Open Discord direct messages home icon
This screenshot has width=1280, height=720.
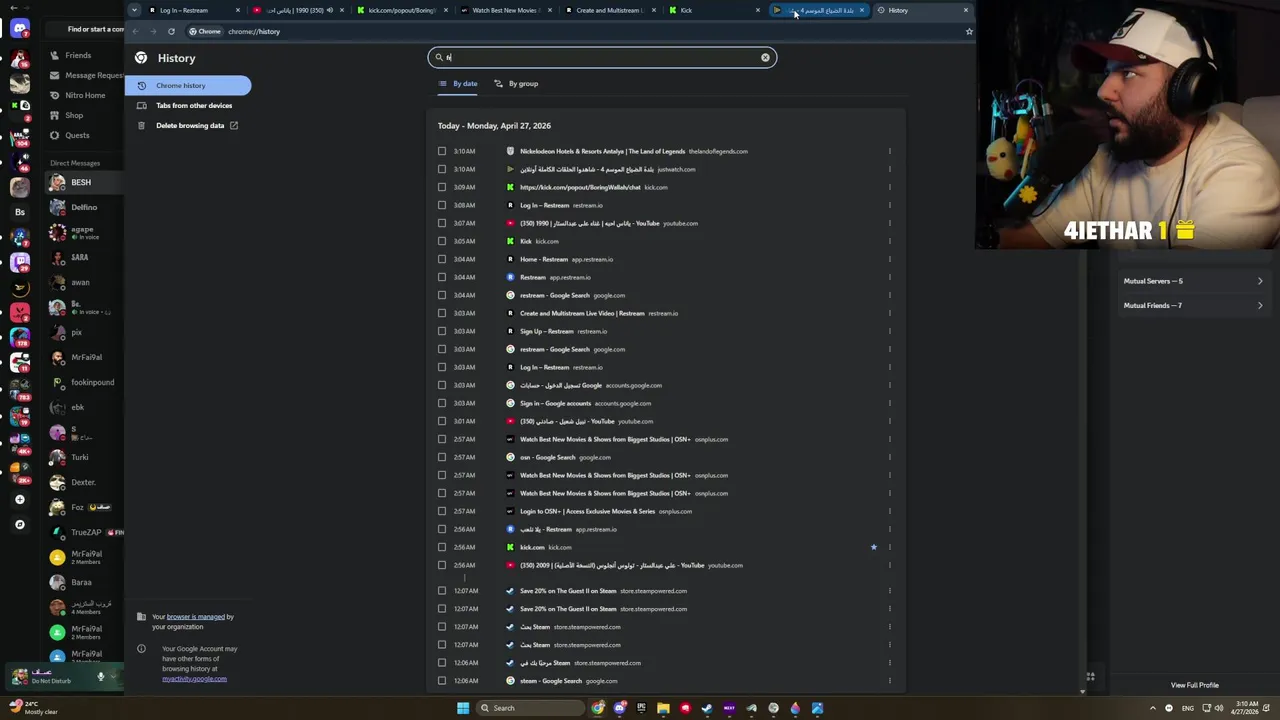(19, 29)
